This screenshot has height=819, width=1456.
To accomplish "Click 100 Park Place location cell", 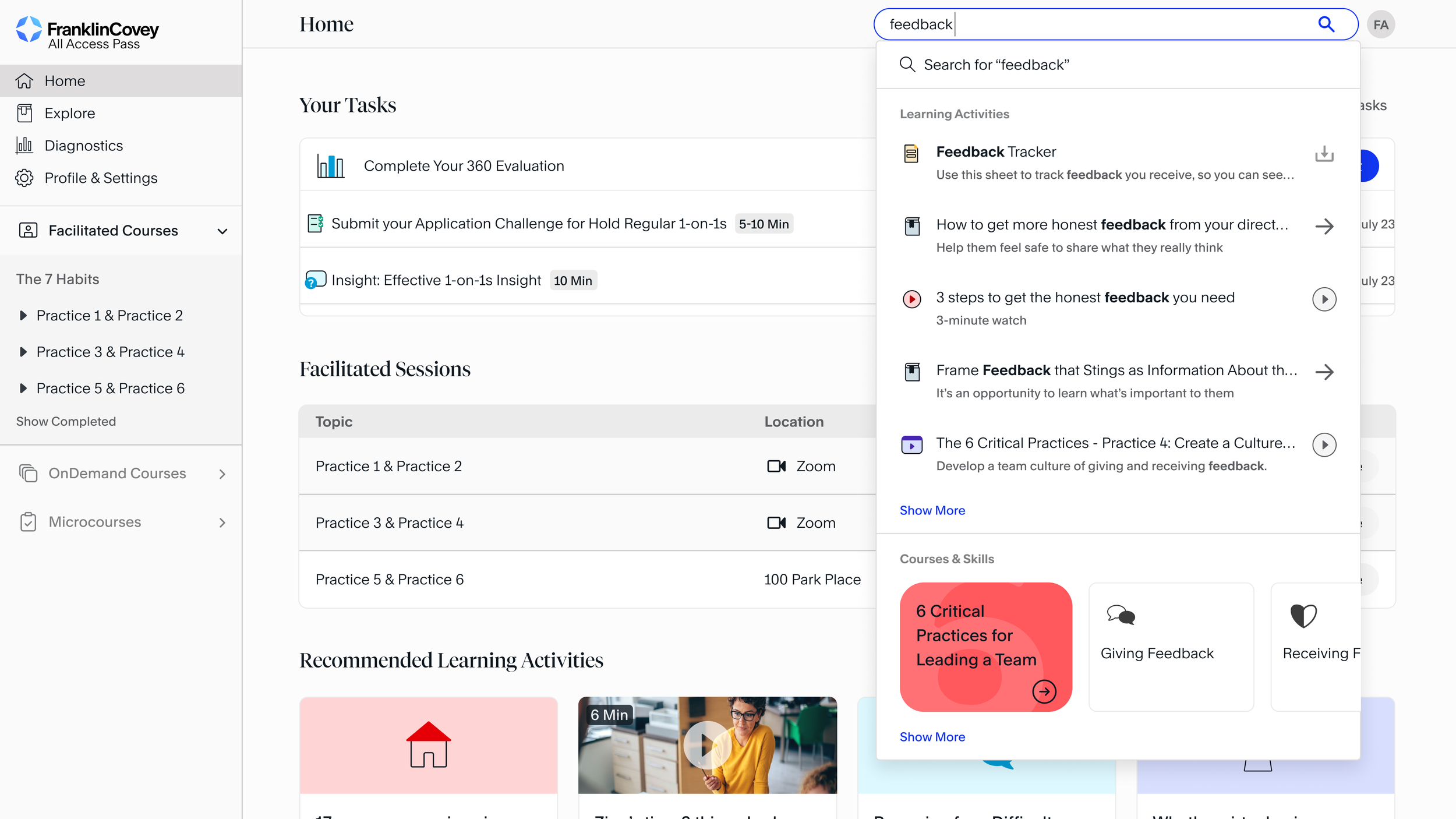I will coord(812,580).
